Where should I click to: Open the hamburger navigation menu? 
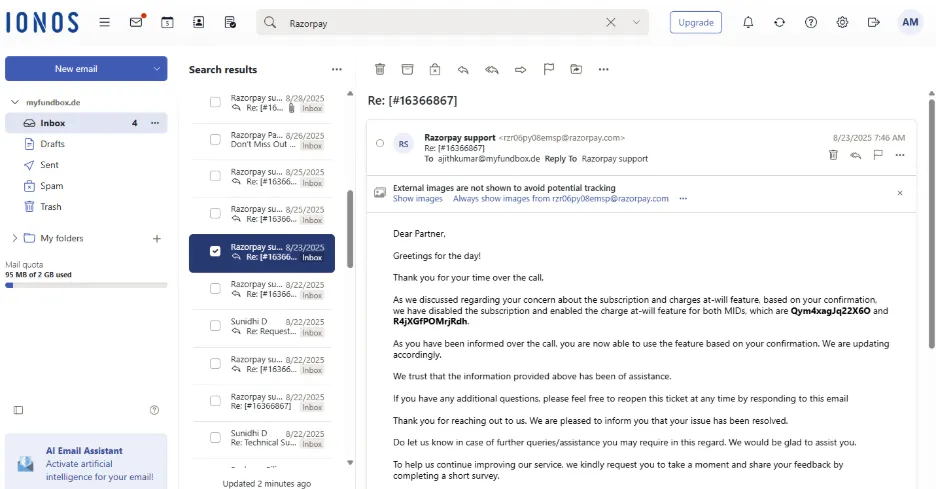(104, 23)
